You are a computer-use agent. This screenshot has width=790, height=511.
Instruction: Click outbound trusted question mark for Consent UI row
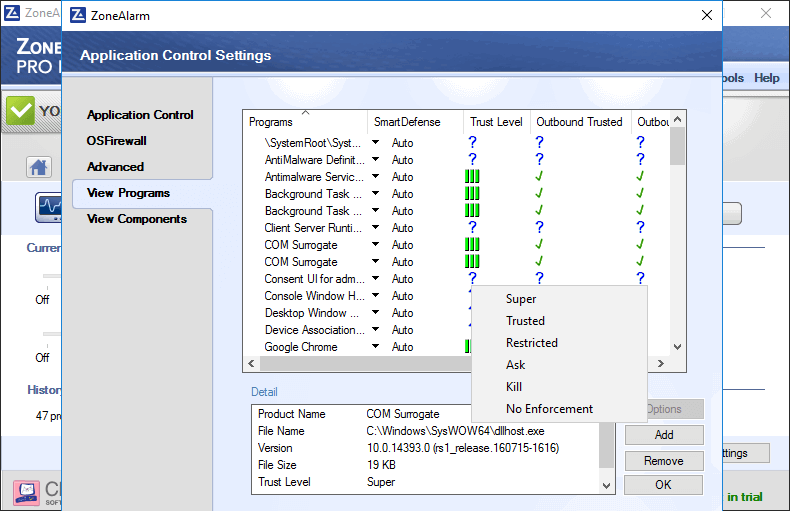pyautogui.click(x=539, y=278)
